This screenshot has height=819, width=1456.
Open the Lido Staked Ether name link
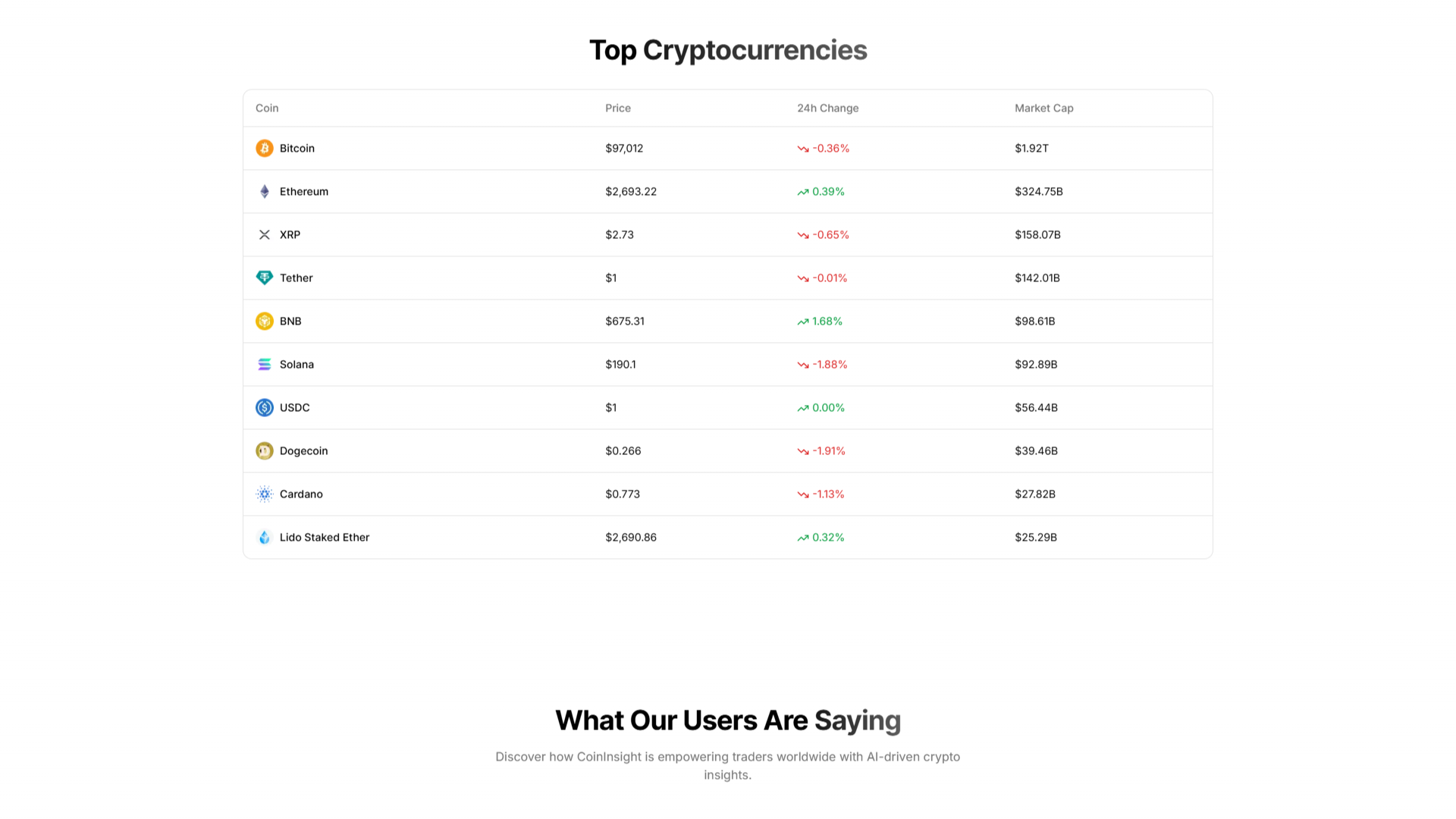pos(324,537)
